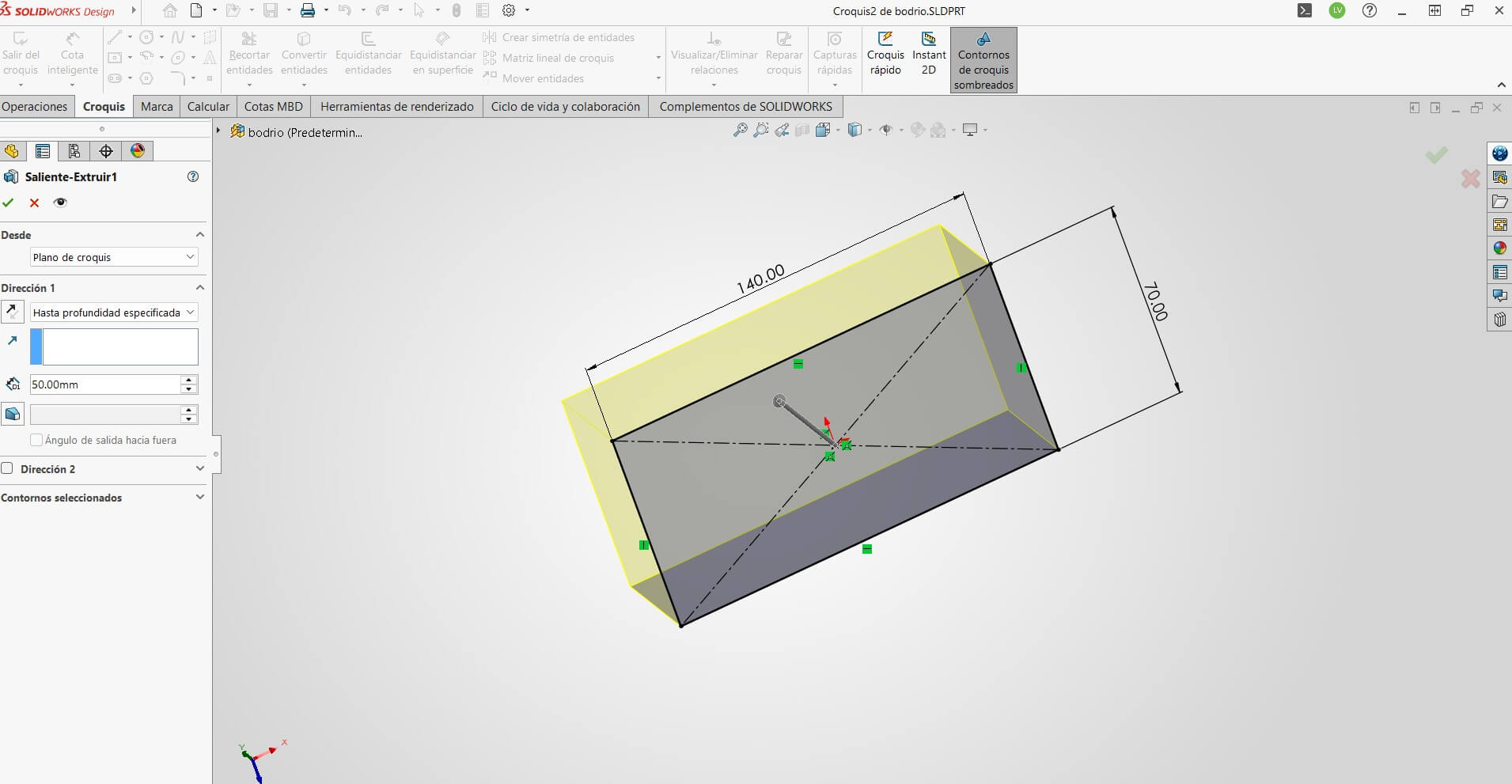This screenshot has width=1512, height=784.
Task: Open Hasta profundidad especificada dropdown
Action: pyautogui.click(x=114, y=312)
